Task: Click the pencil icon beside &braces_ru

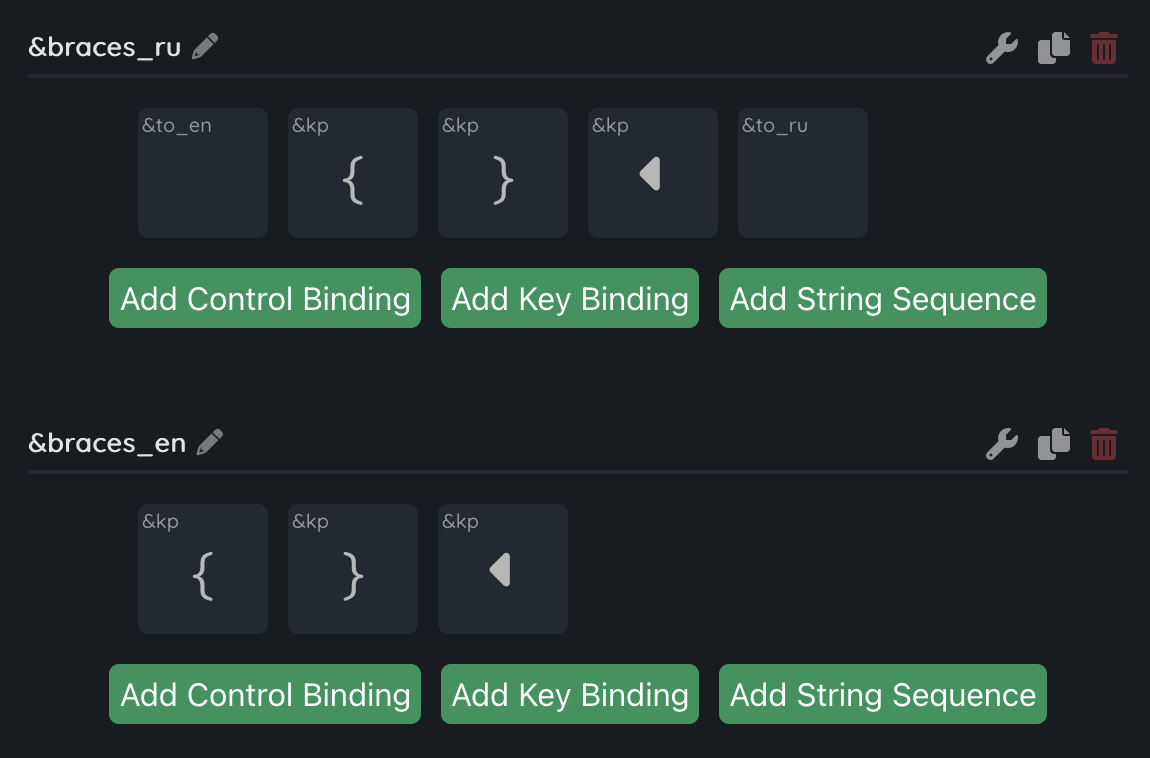Action: pyautogui.click(x=205, y=46)
